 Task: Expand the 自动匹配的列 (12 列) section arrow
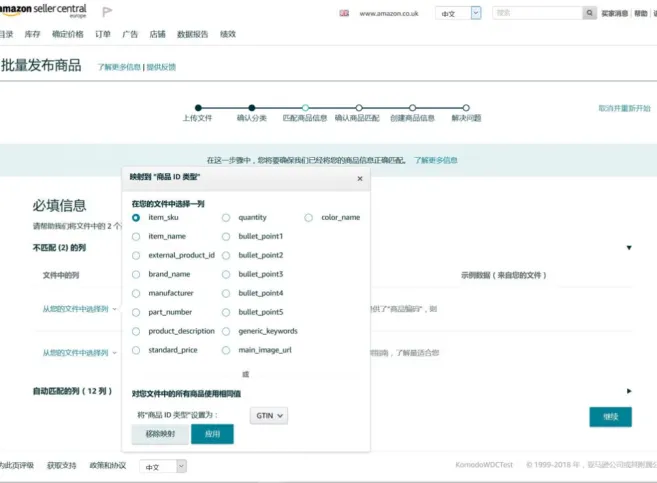point(629,391)
